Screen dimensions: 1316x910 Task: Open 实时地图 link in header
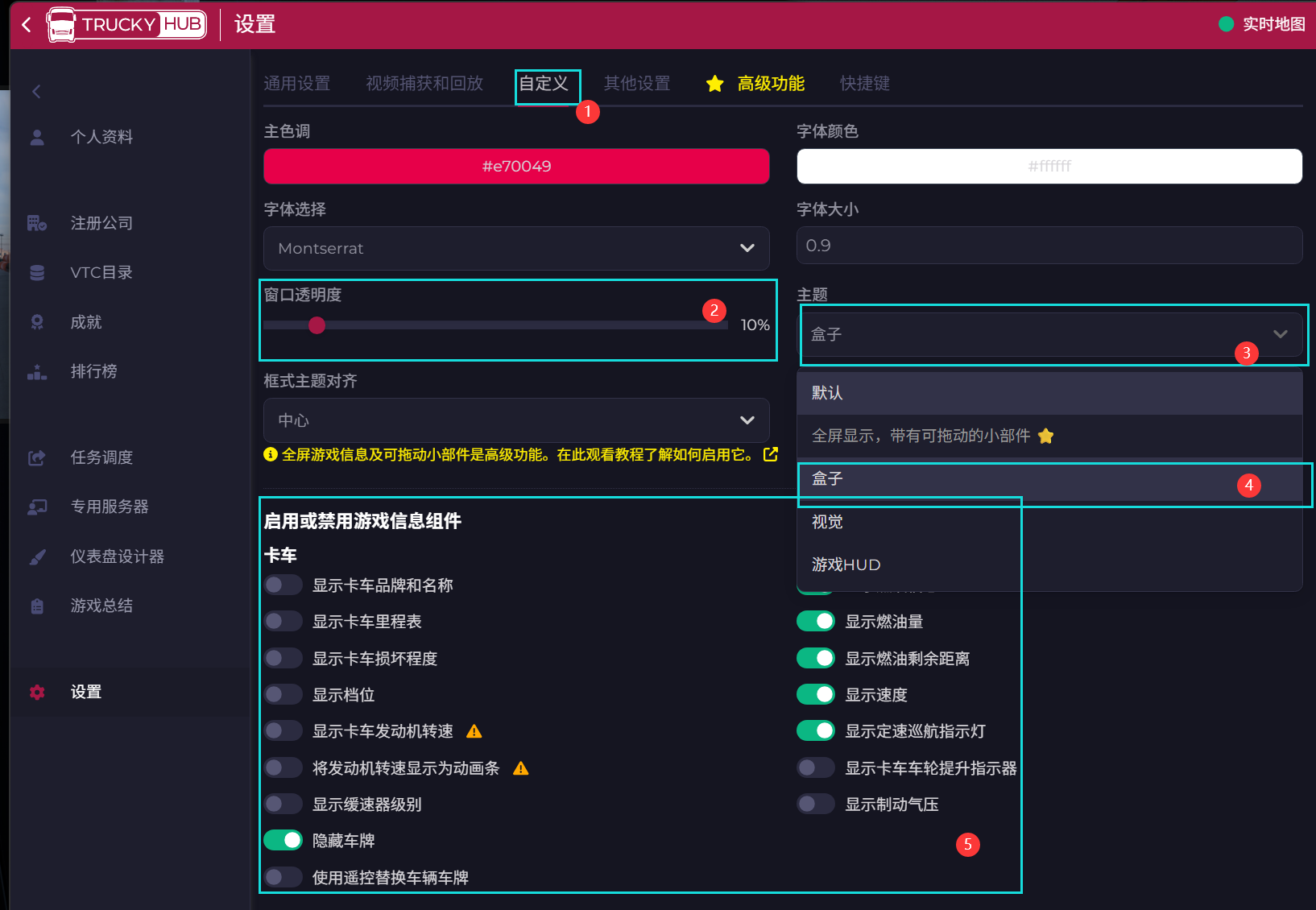coord(1274,24)
